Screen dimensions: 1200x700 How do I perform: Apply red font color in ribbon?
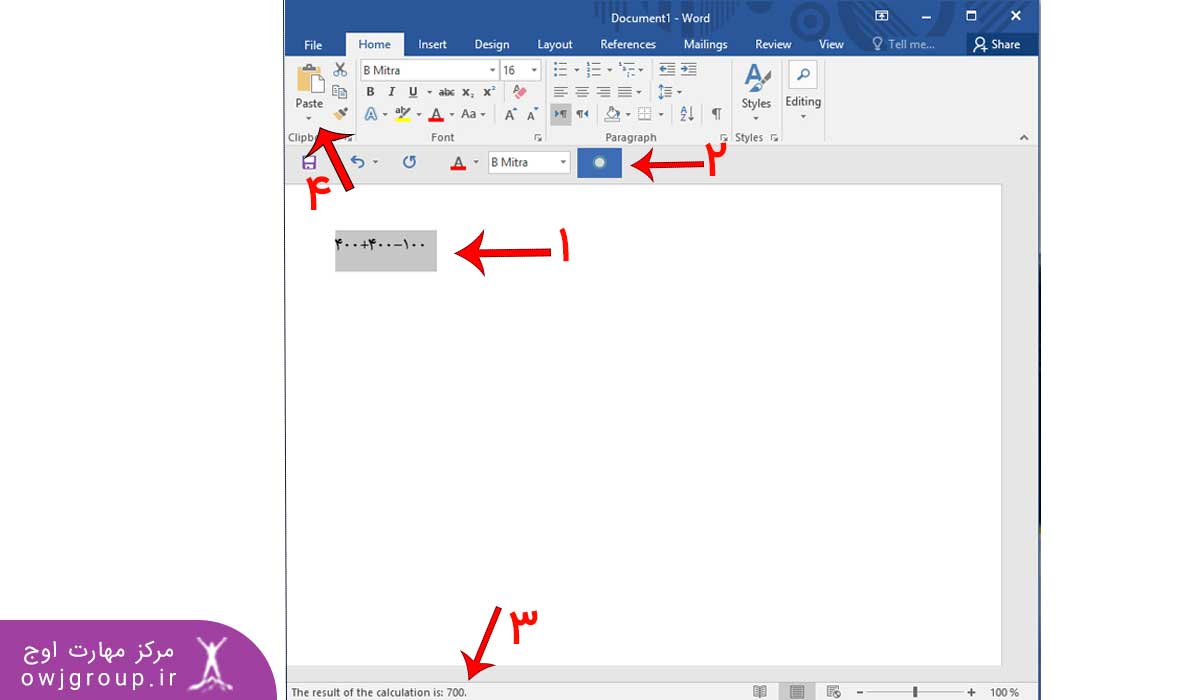click(x=436, y=115)
